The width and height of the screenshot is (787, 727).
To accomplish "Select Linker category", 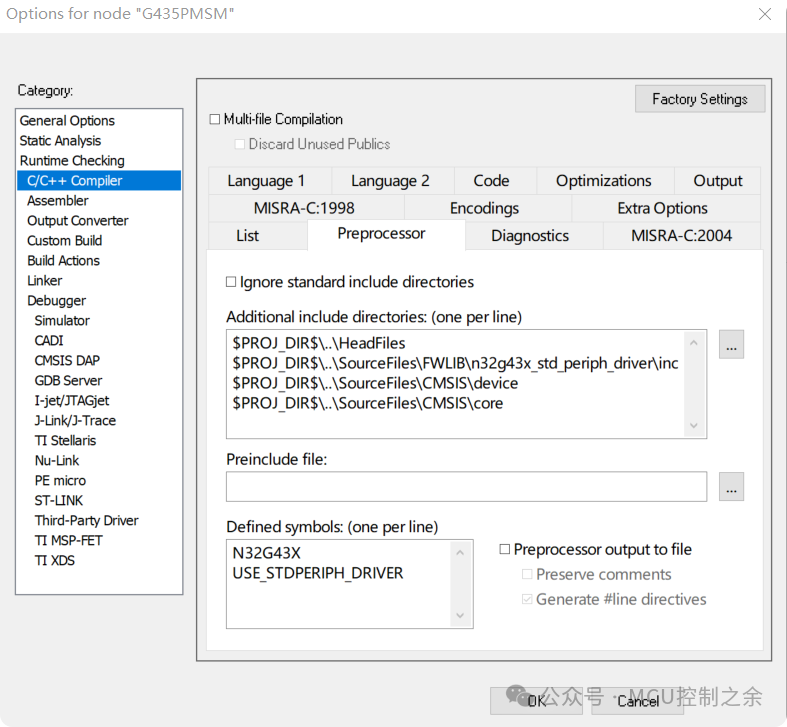I will [x=99, y=281].
